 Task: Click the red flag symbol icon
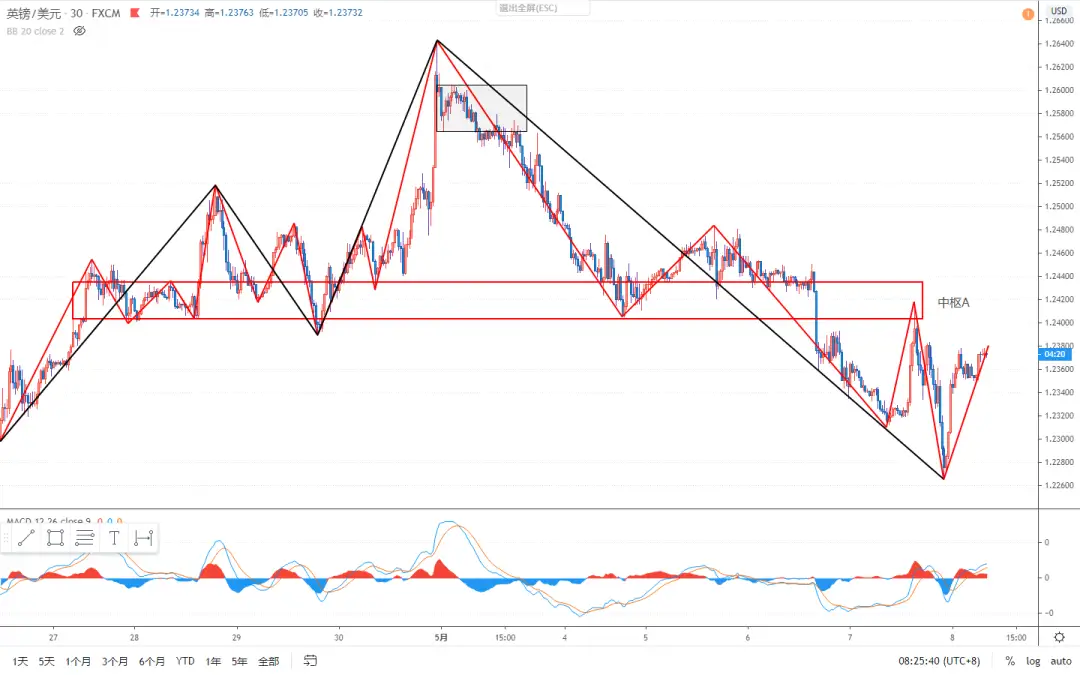135,12
